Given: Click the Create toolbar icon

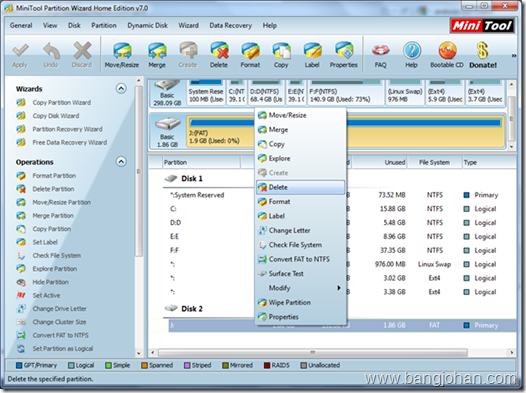Looking at the screenshot, I should tap(188, 55).
